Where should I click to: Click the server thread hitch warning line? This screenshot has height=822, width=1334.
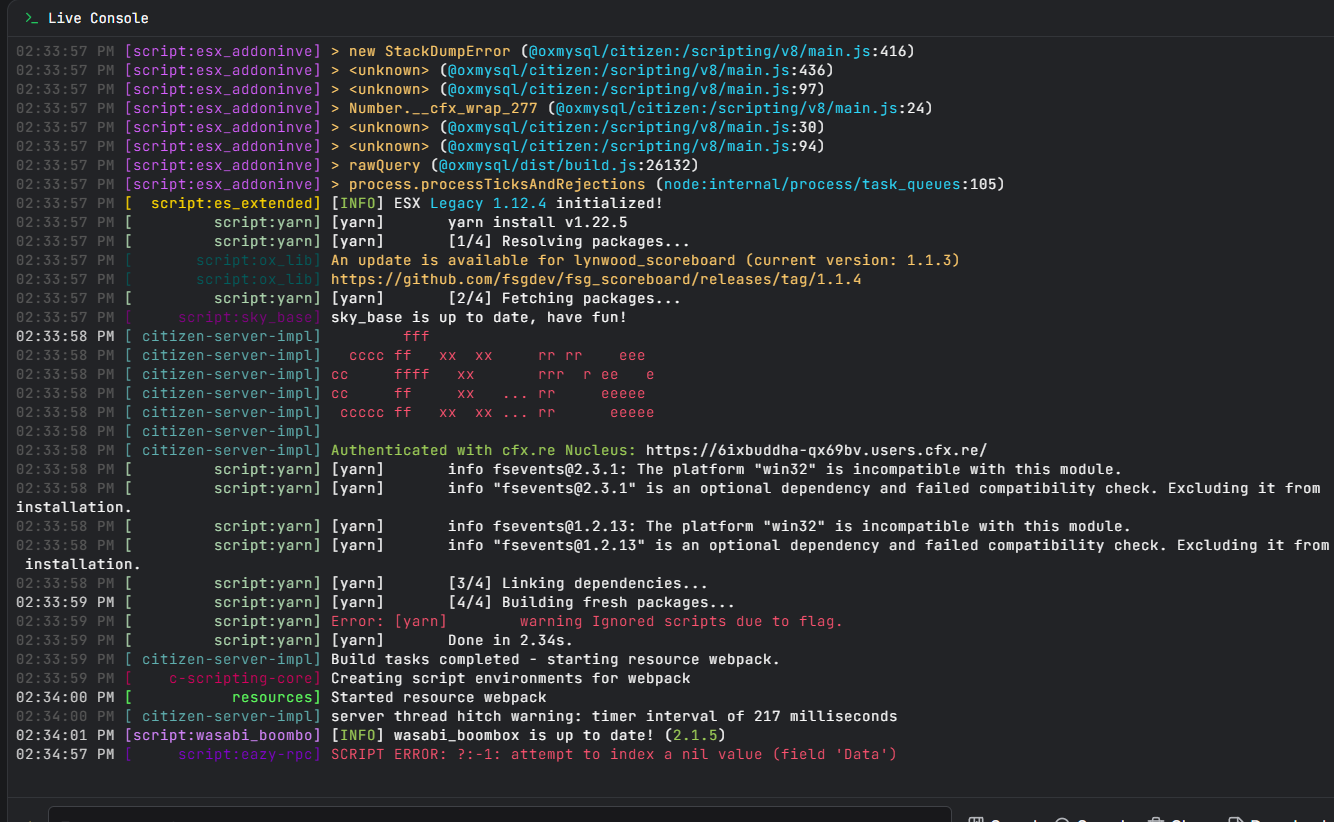point(613,716)
